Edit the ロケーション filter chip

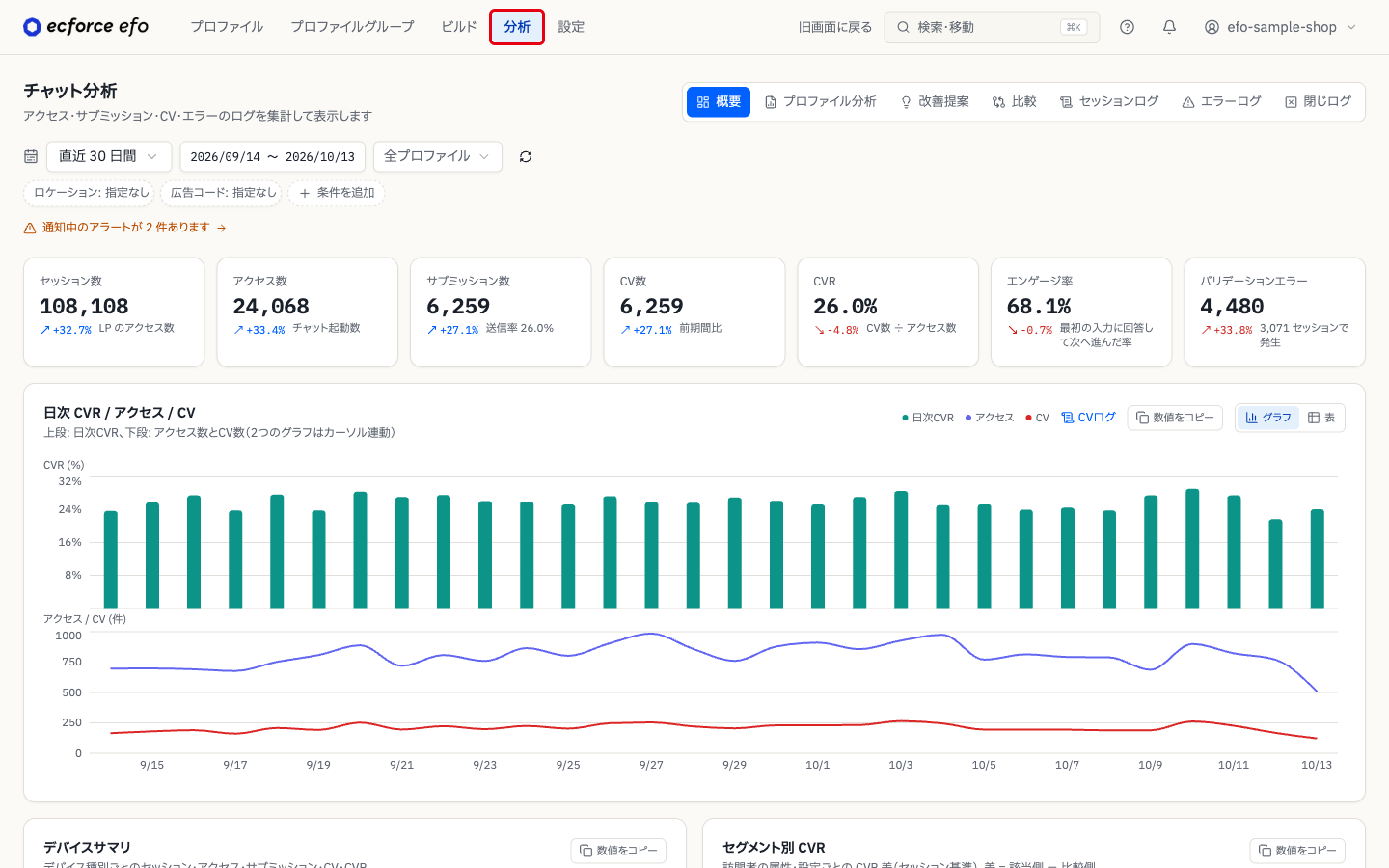point(90,193)
